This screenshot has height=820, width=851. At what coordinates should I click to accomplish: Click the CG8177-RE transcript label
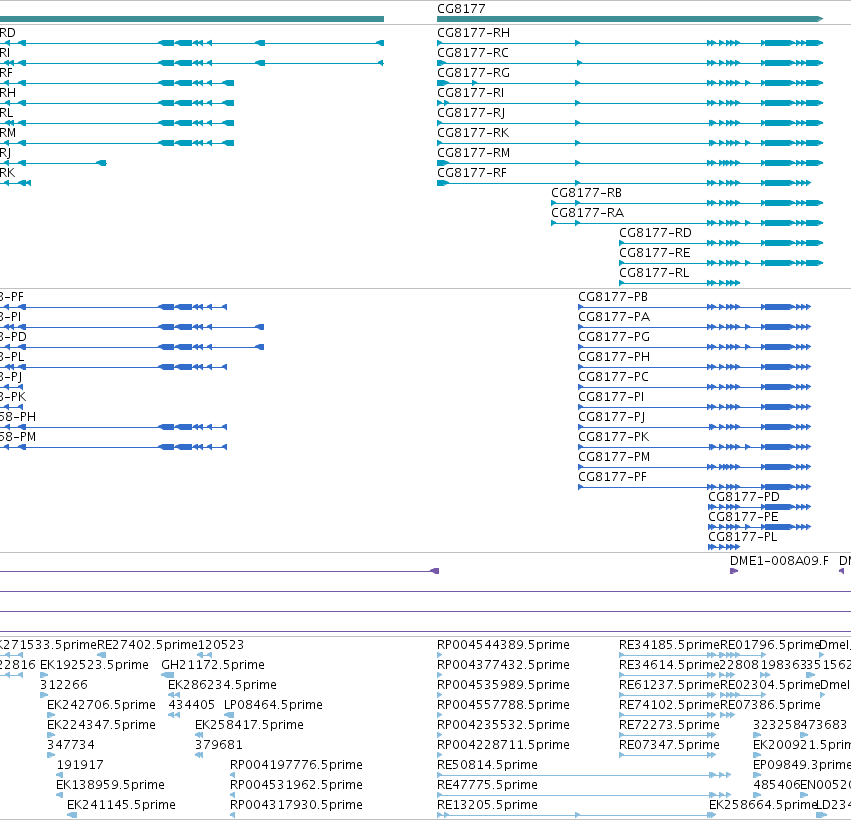pos(655,253)
